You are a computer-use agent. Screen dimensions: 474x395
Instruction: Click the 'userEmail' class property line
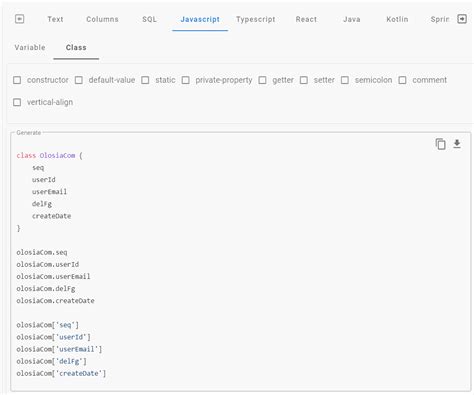[49, 192]
